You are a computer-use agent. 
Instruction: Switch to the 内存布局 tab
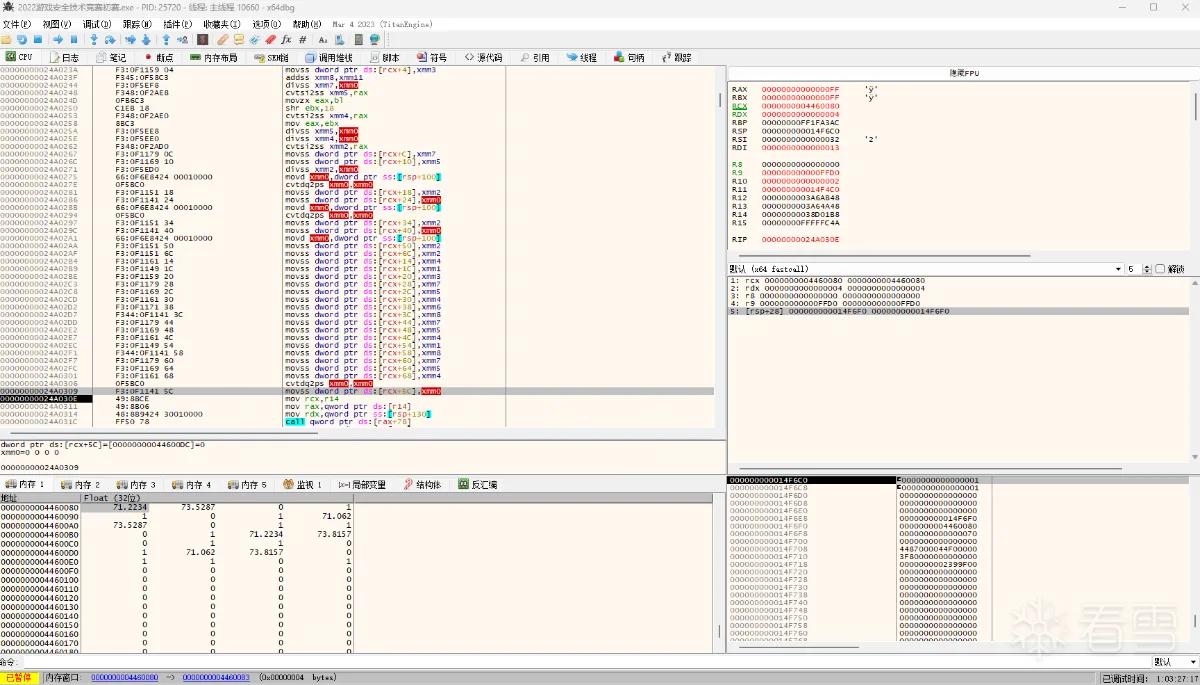pyautogui.click(x=214, y=58)
